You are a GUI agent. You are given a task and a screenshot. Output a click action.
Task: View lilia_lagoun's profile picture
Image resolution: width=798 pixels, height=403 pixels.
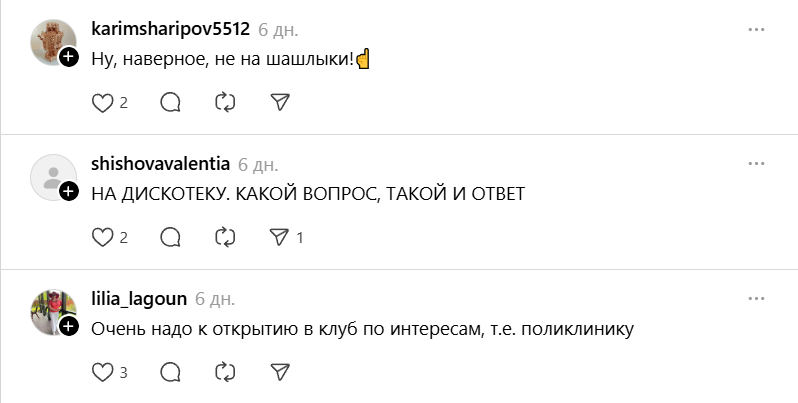tap(52, 311)
